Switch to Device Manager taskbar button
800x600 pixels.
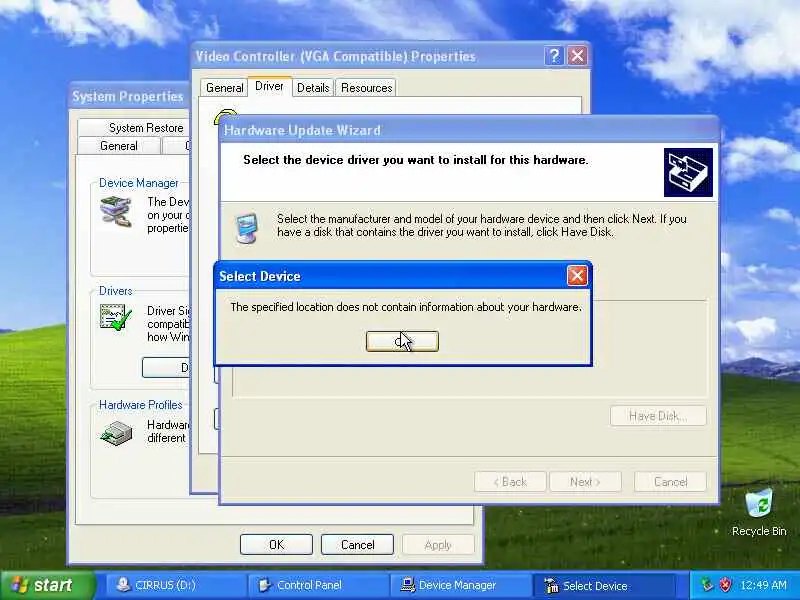[460, 585]
